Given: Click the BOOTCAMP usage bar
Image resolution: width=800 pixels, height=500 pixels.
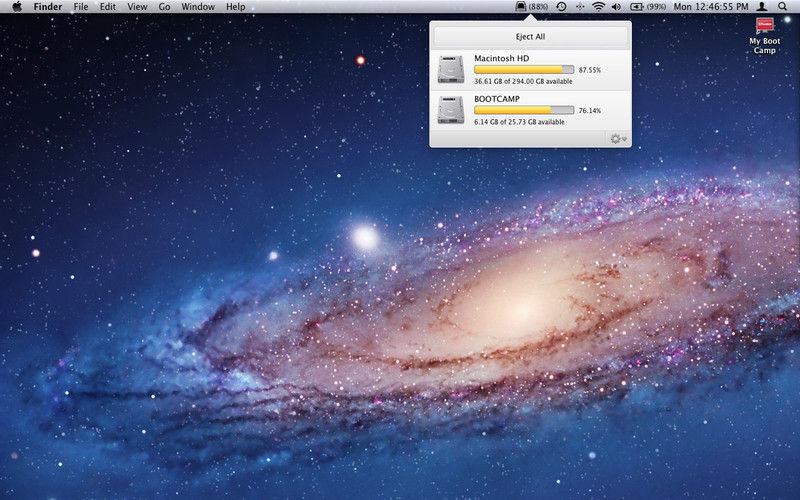Looking at the screenshot, I should tap(524, 110).
